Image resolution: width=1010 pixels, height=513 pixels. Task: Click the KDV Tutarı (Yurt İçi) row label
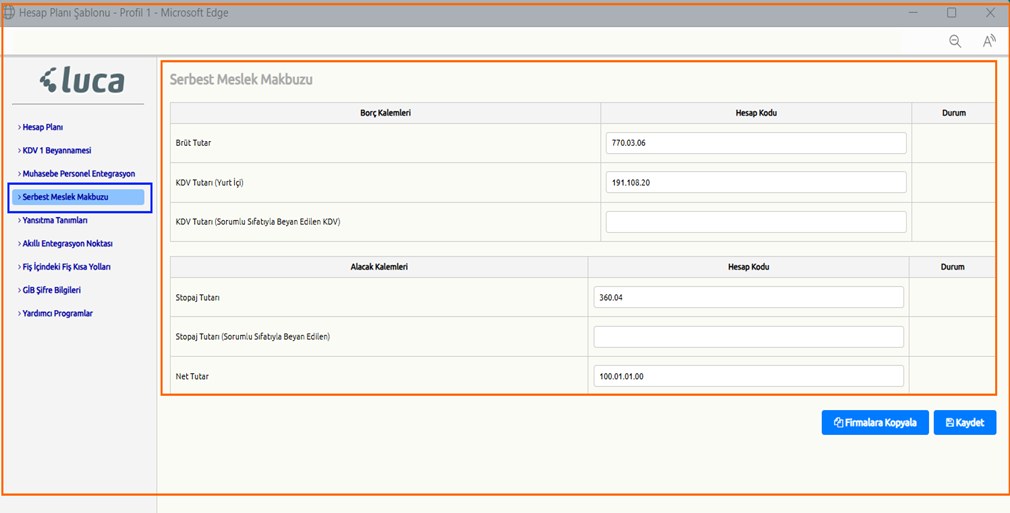click(x=210, y=182)
